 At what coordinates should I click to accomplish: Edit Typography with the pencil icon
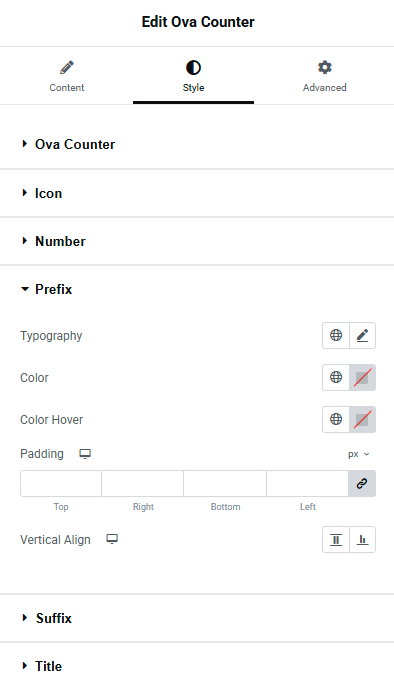[x=362, y=335]
